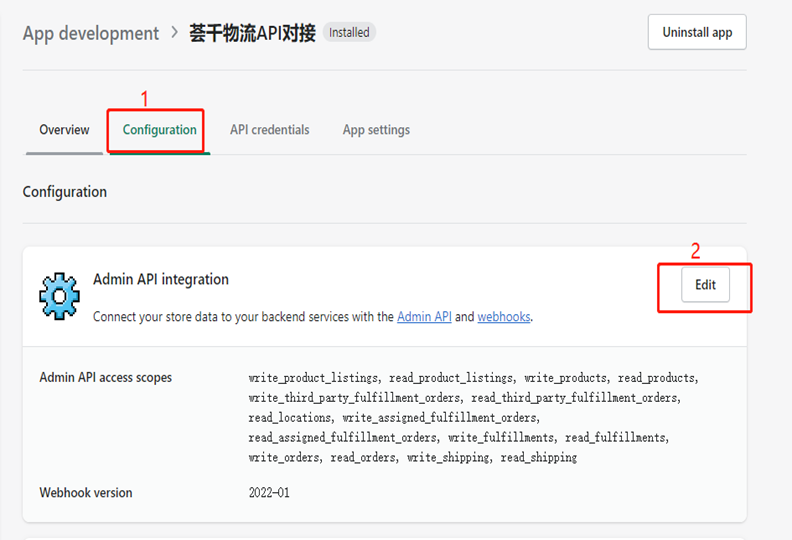The width and height of the screenshot is (792, 540).
Task: Go back to App development breadcrumb
Action: coord(91,33)
